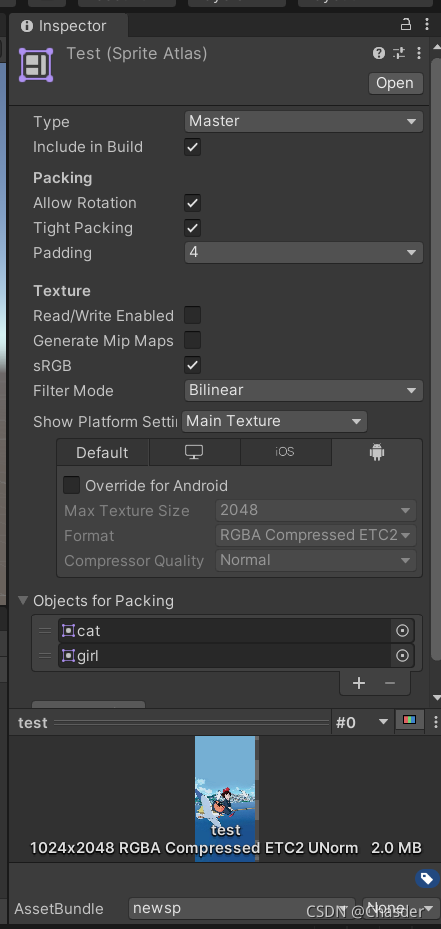Enable Read/Write Enabled checkbox
441x929 pixels.
(192, 315)
